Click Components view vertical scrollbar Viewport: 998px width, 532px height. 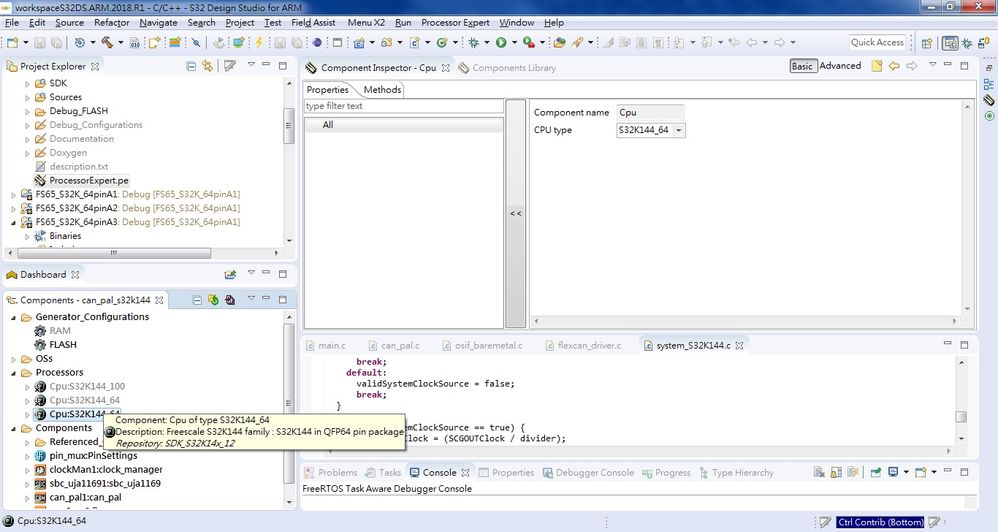(x=288, y=403)
